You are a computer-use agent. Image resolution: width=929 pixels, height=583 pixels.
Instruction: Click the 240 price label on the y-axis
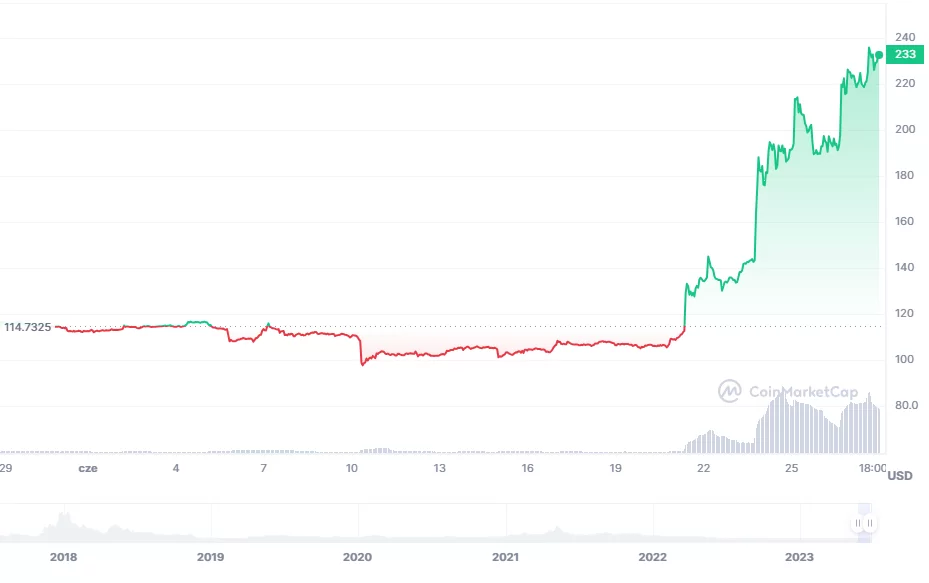[905, 37]
